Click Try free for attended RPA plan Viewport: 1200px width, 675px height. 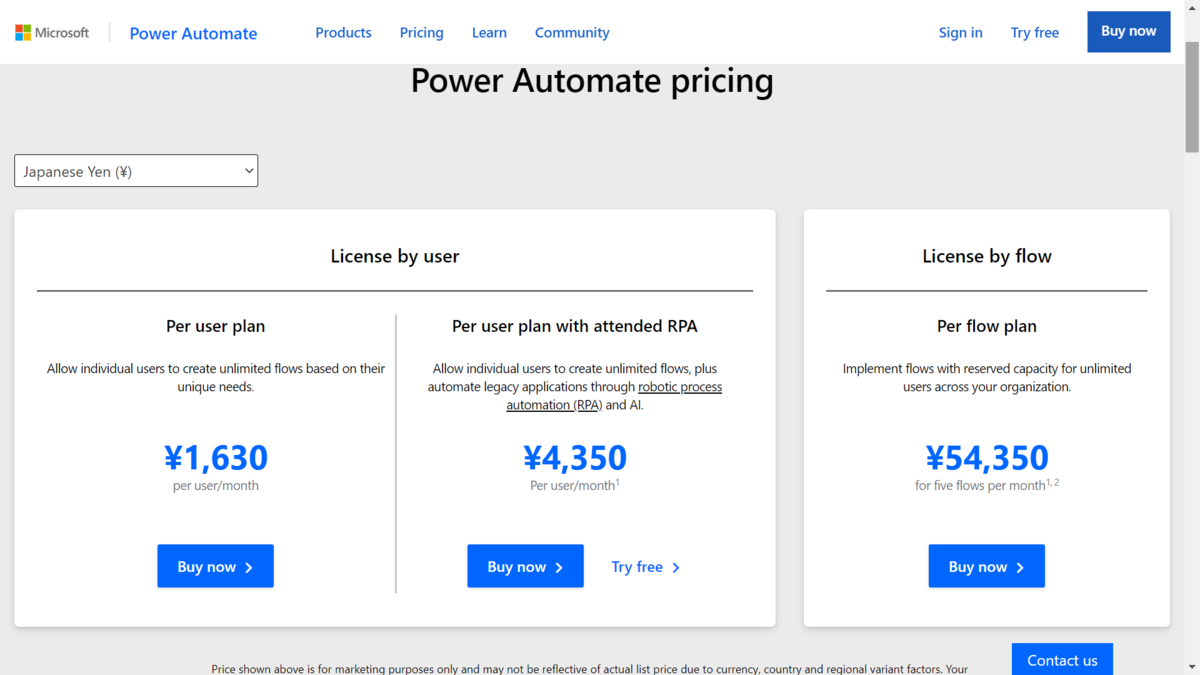coord(646,567)
